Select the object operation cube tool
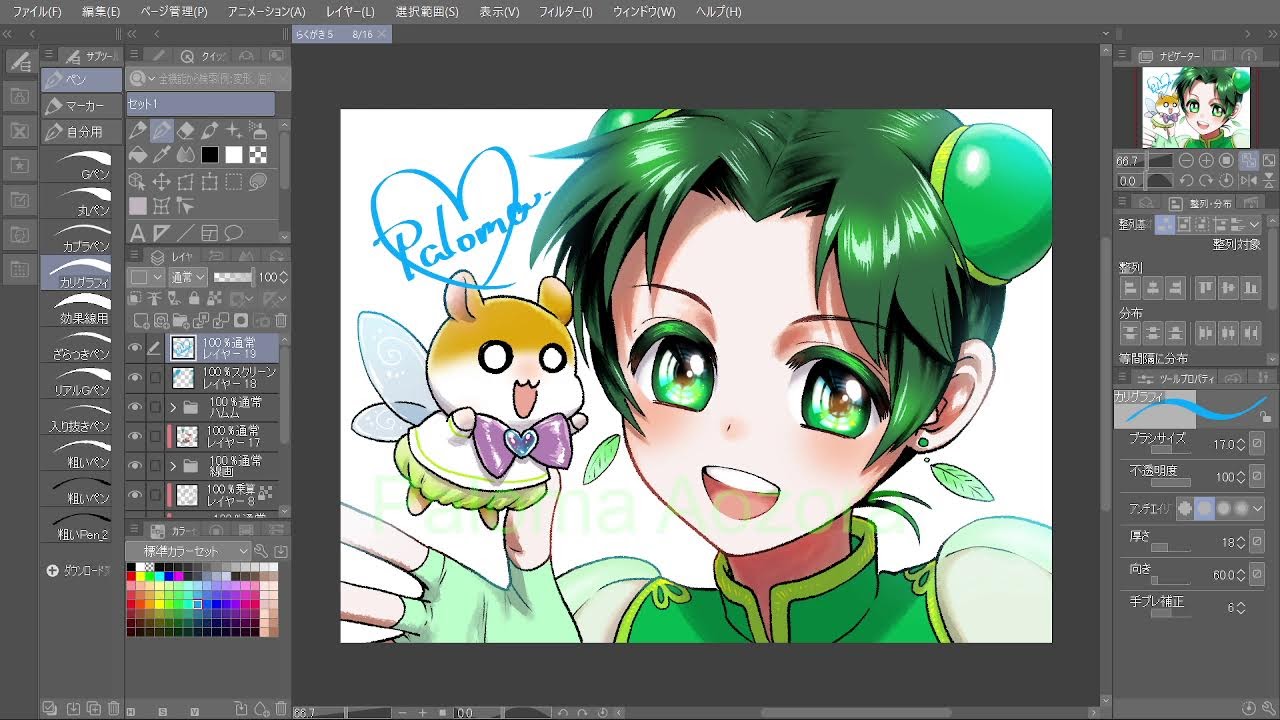Image resolution: width=1280 pixels, height=720 pixels. tap(137, 181)
